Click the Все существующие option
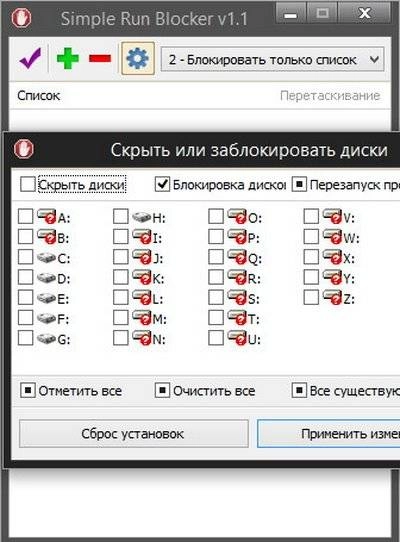Screen dimensions: 400x542 346,391
